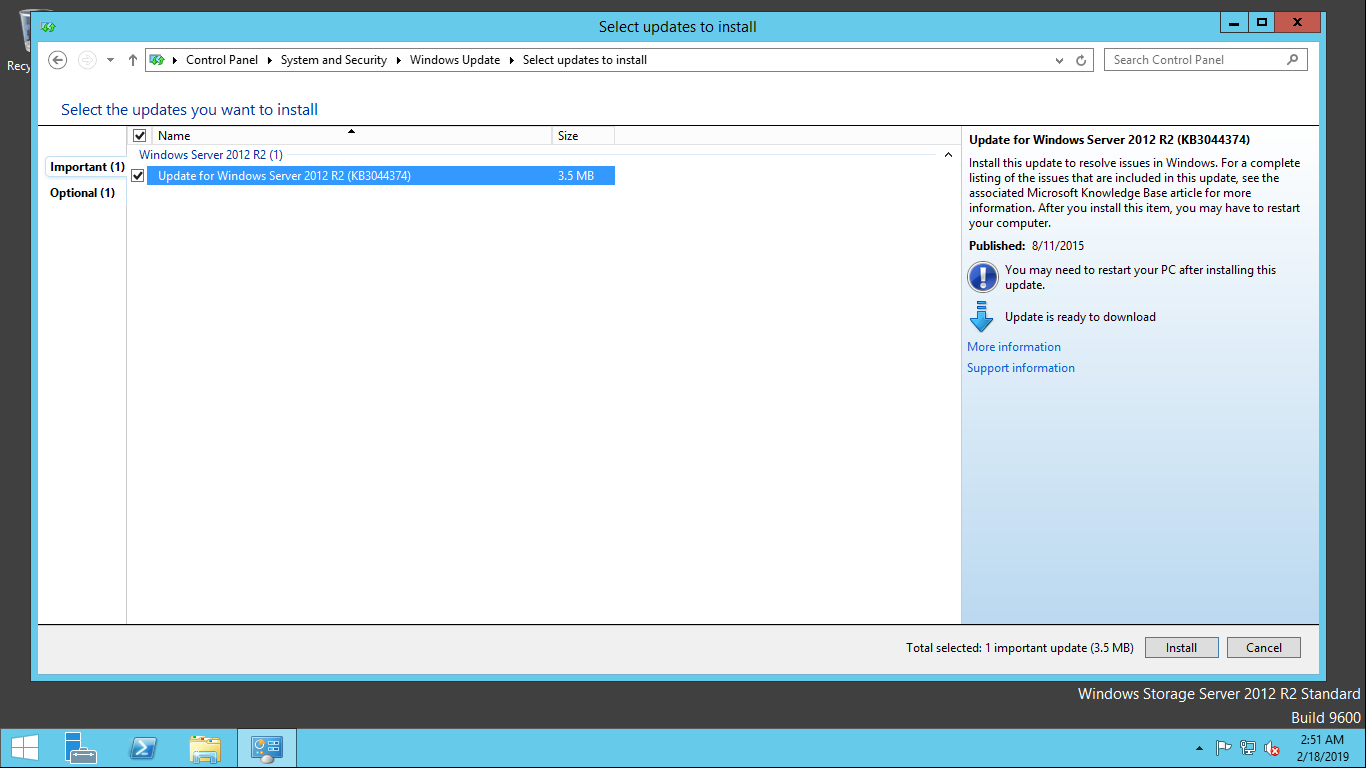Viewport: 1366px width, 768px height.
Task: Open the taskbar clock and date
Action: pyautogui.click(x=1322, y=748)
